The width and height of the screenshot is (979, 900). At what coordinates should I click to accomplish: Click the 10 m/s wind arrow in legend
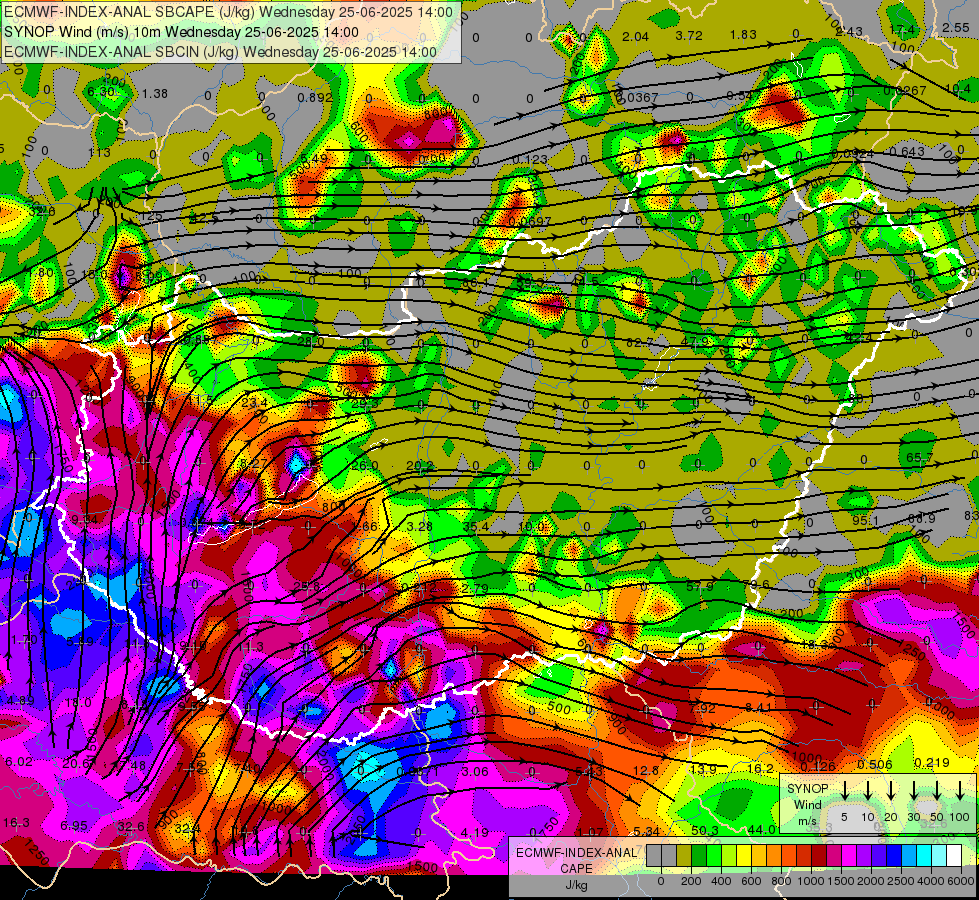pyautogui.click(x=868, y=791)
